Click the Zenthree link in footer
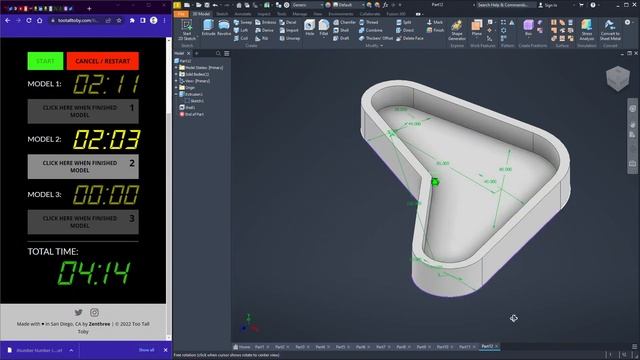The height and width of the screenshot is (360, 640). [100, 324]
